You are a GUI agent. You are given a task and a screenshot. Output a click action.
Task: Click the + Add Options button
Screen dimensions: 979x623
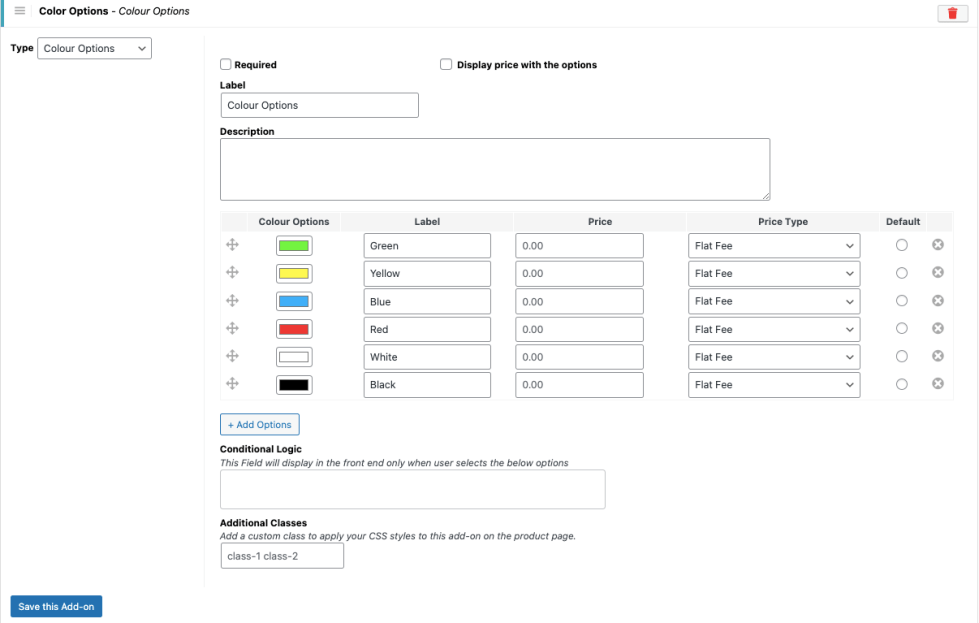260,424
